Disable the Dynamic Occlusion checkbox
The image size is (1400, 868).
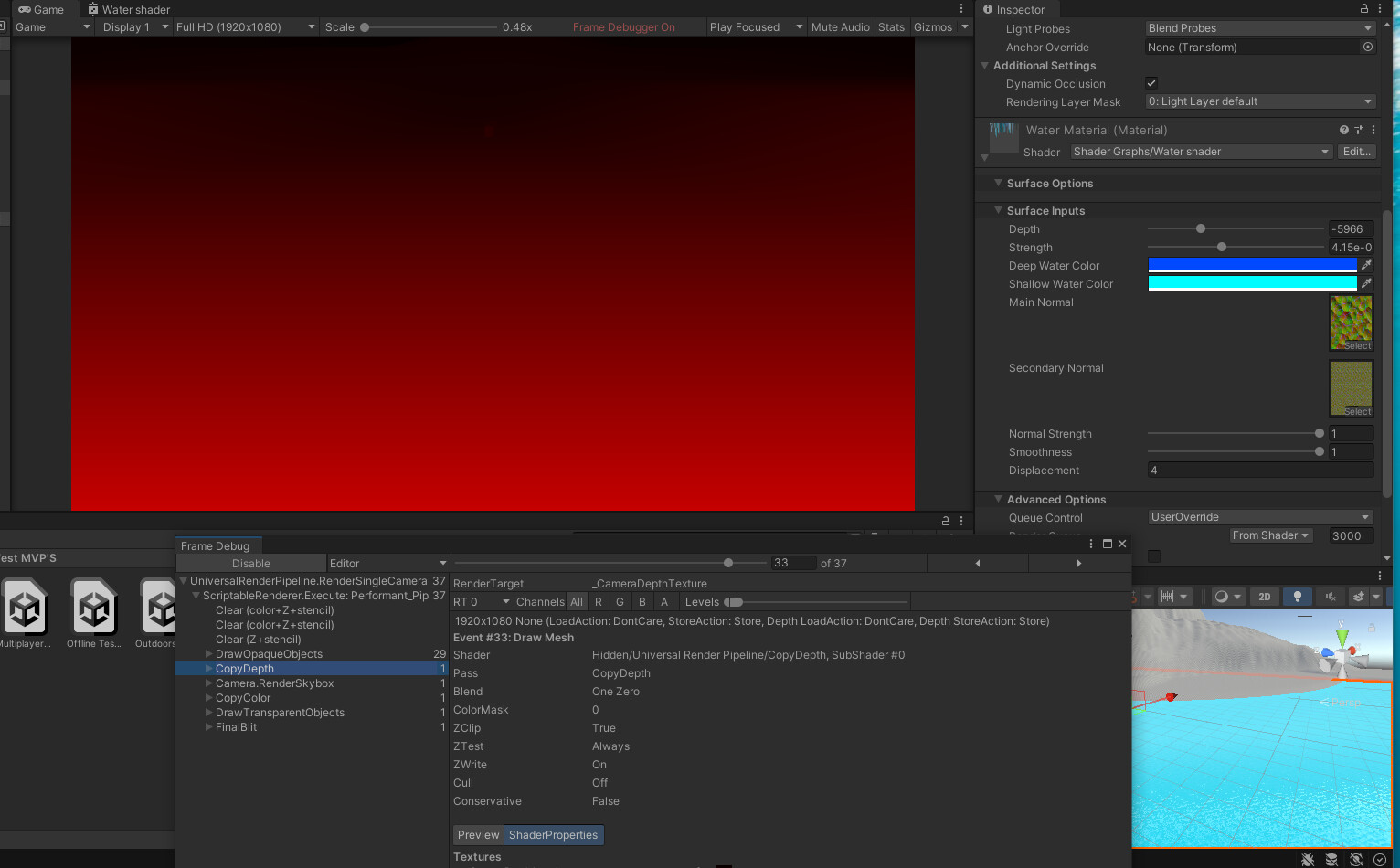click(1151, 83)
